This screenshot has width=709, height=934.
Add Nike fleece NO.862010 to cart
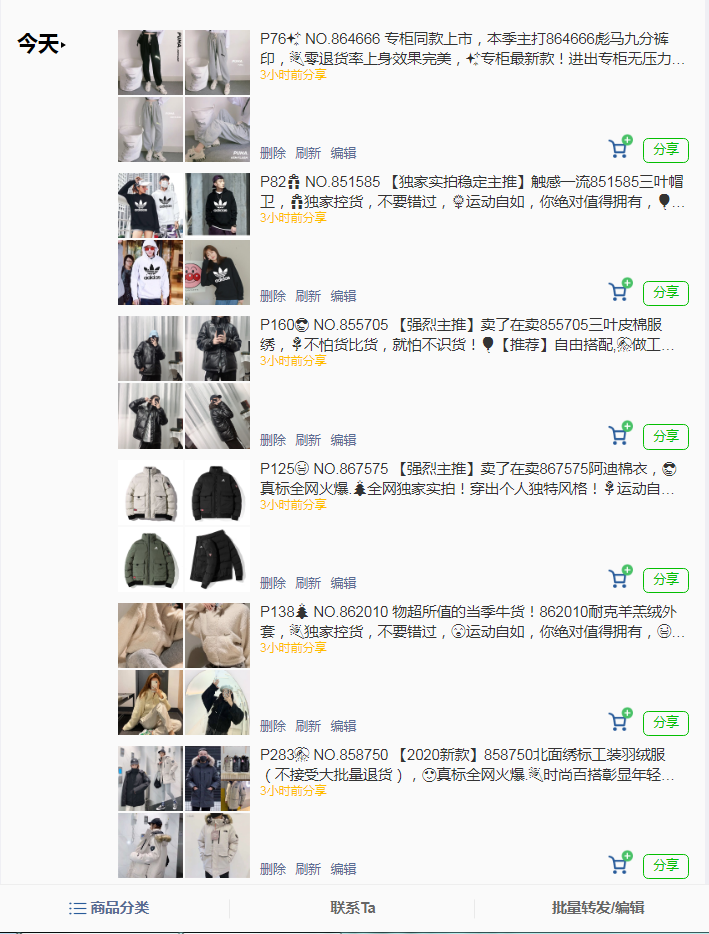click(x=620, y=720)
